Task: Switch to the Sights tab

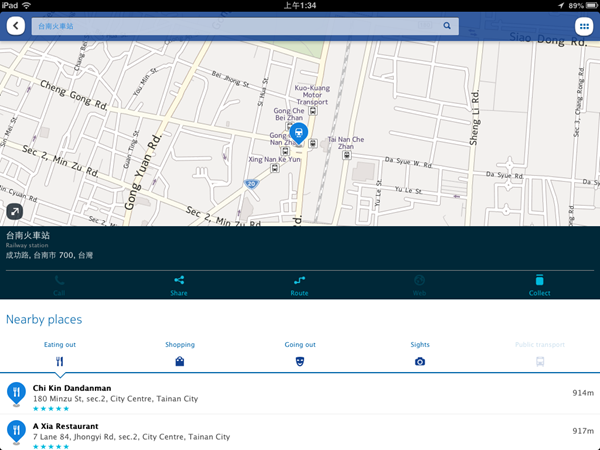Action: pos(420,354)
